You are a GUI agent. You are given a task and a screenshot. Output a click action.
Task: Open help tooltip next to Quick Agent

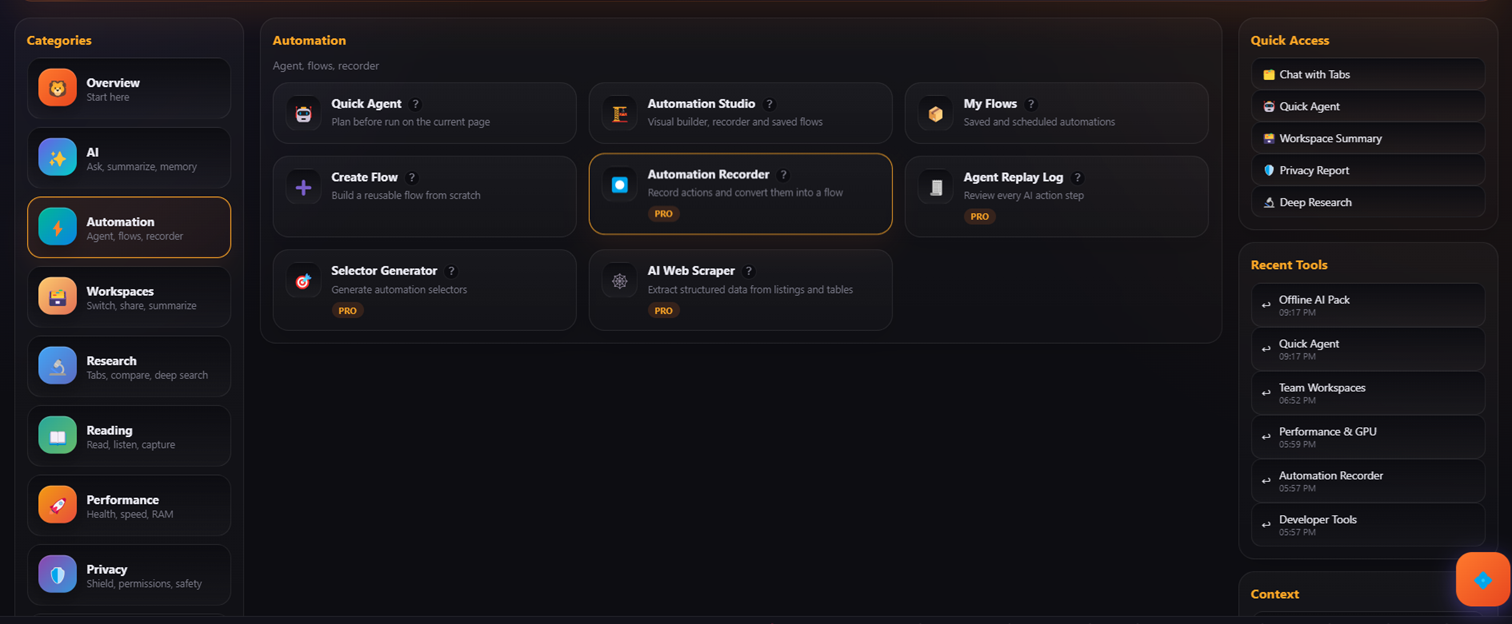pos(416,104)
